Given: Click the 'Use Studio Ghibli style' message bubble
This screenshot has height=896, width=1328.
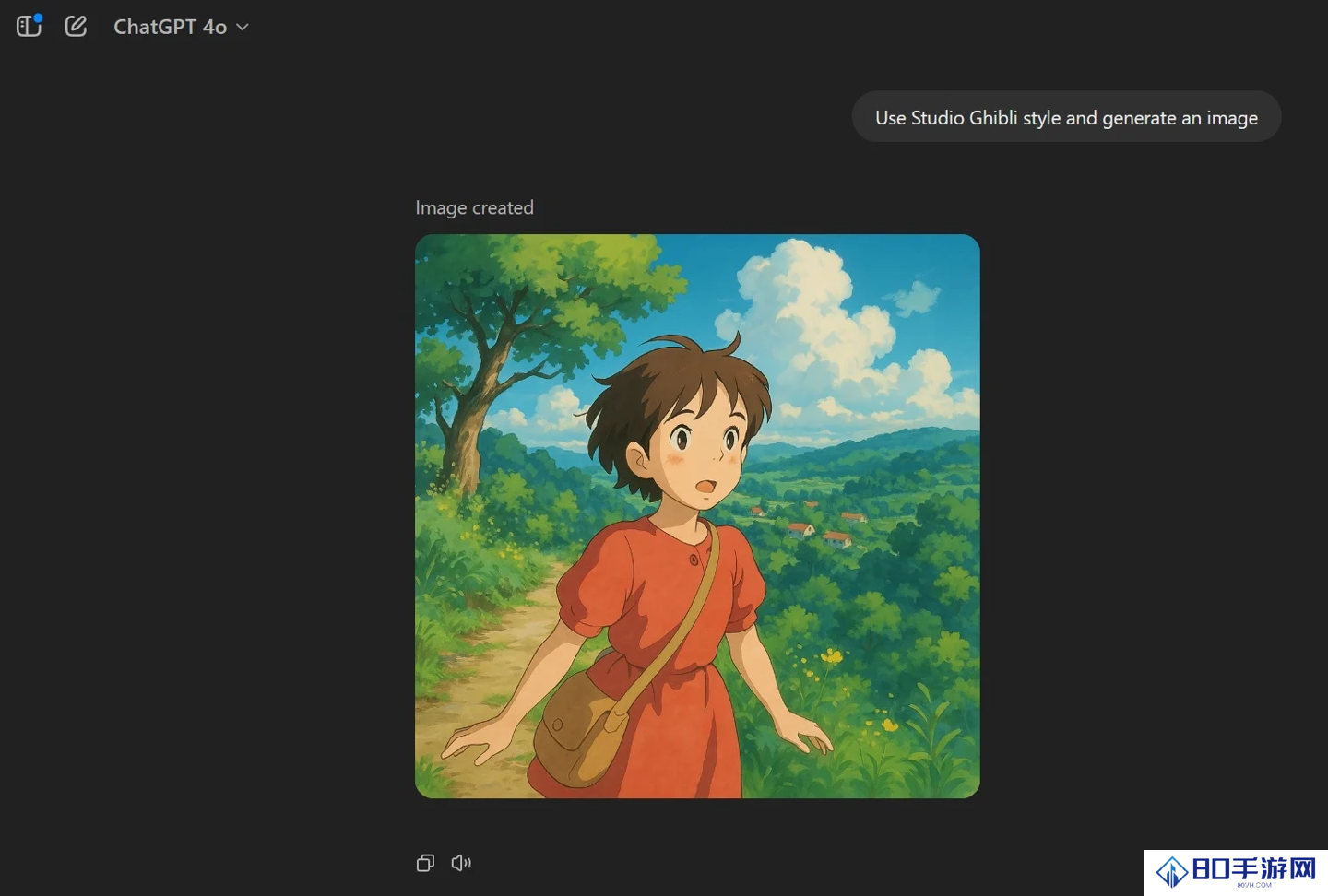Looking at the screenshot, I should 1066,117.
